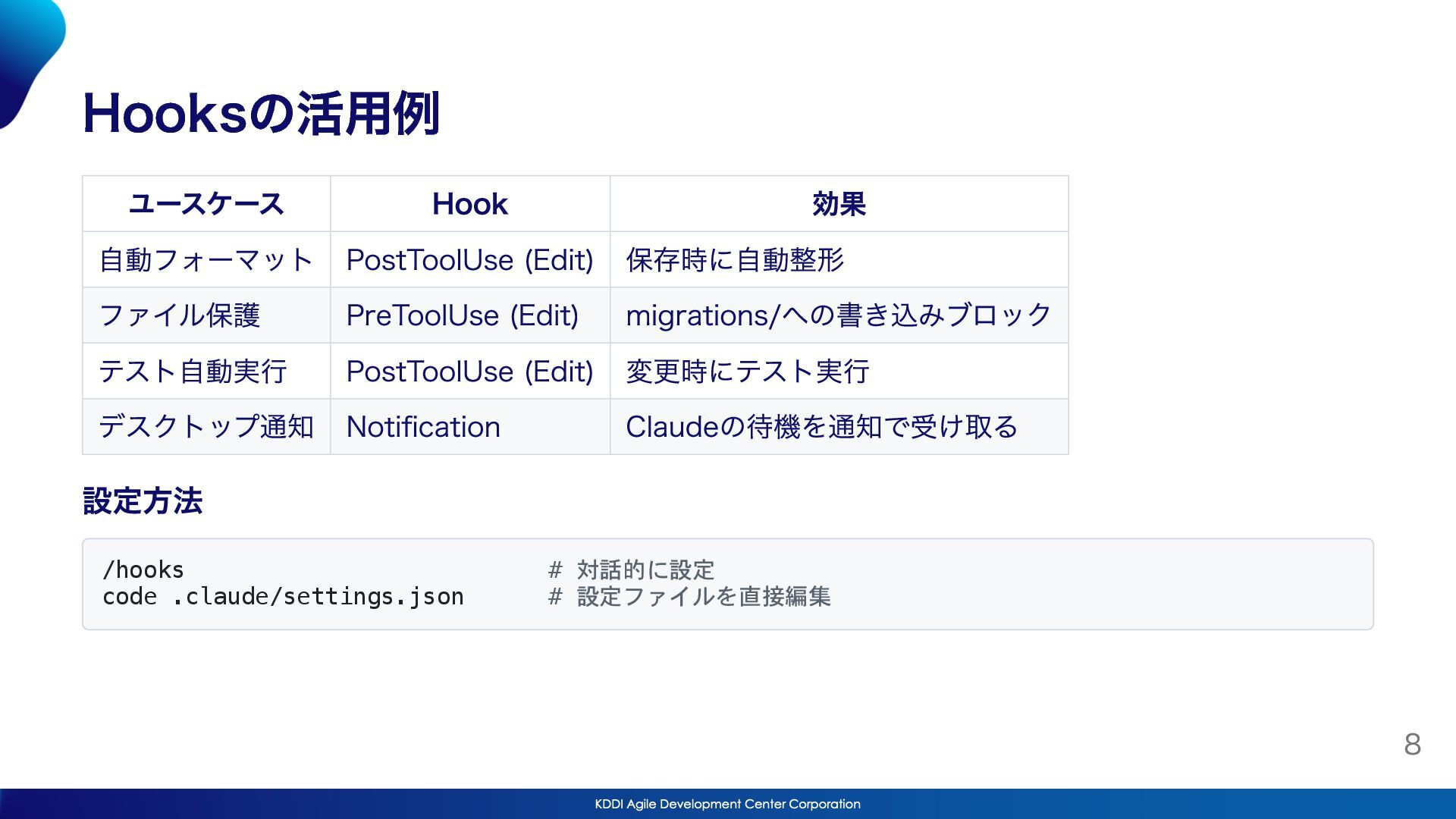Image resolution: width=1456 pixels, height=819 pixels.
Task: Click the Notification hook cell
Action: click(423, 427)
